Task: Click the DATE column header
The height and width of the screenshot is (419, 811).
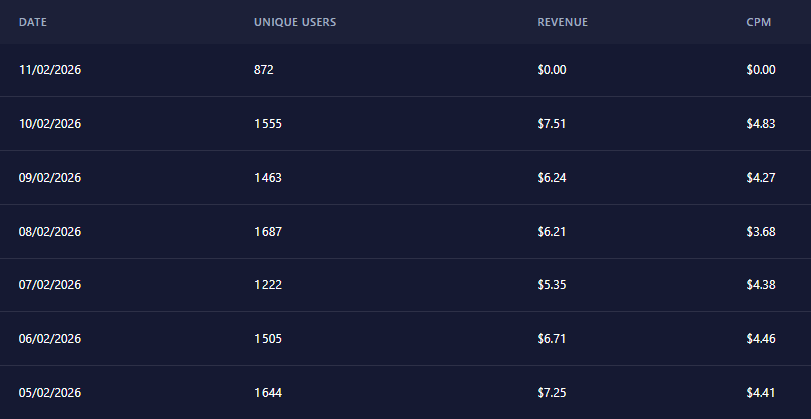Action: [33, 22]
